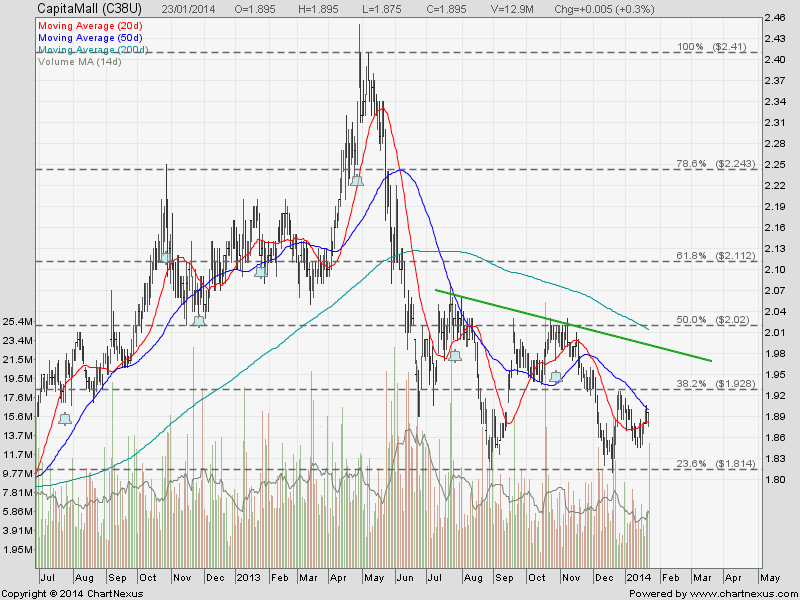Image resolution: width=800 pixels, height=600 pixels.
Task: Click the 100% ($2.41) Fibonacci label
Action: tap(711, 47)
